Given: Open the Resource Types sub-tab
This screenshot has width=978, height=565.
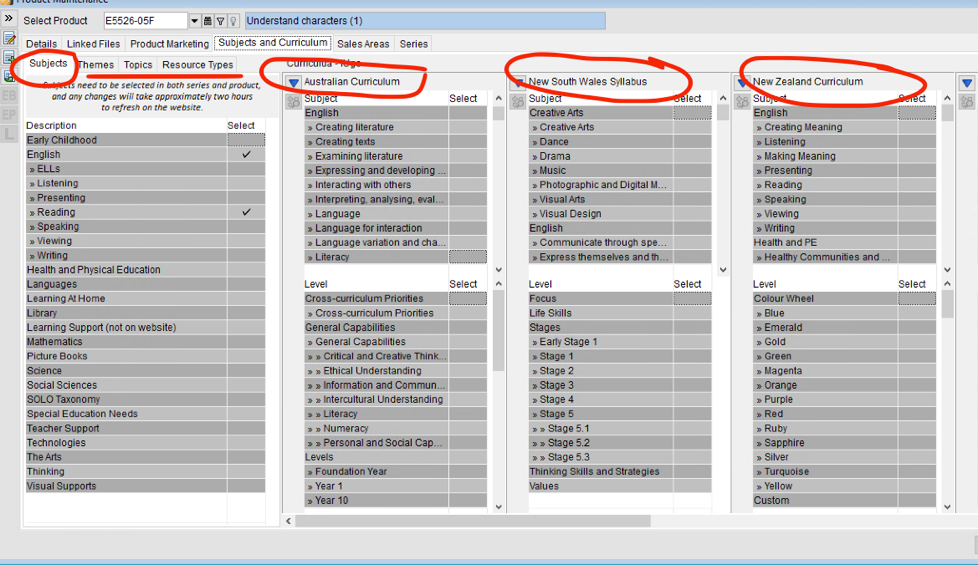Looking at the screenshot, I should pyautogui.click(x=197, y=65).
